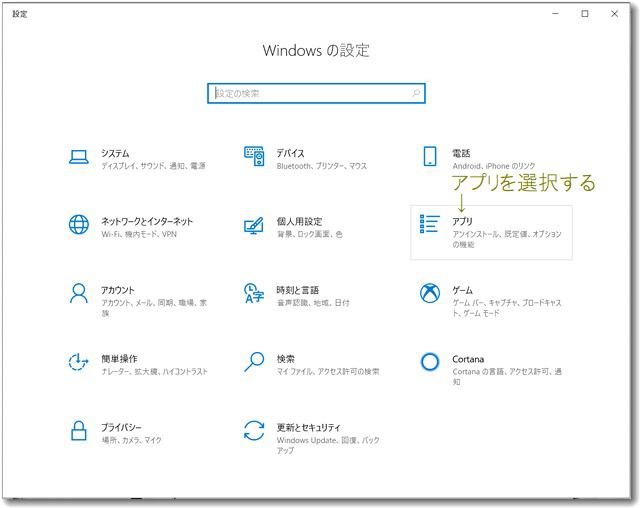
Task: Select the Search magnifier category icon
Action: tap(254, 362)
